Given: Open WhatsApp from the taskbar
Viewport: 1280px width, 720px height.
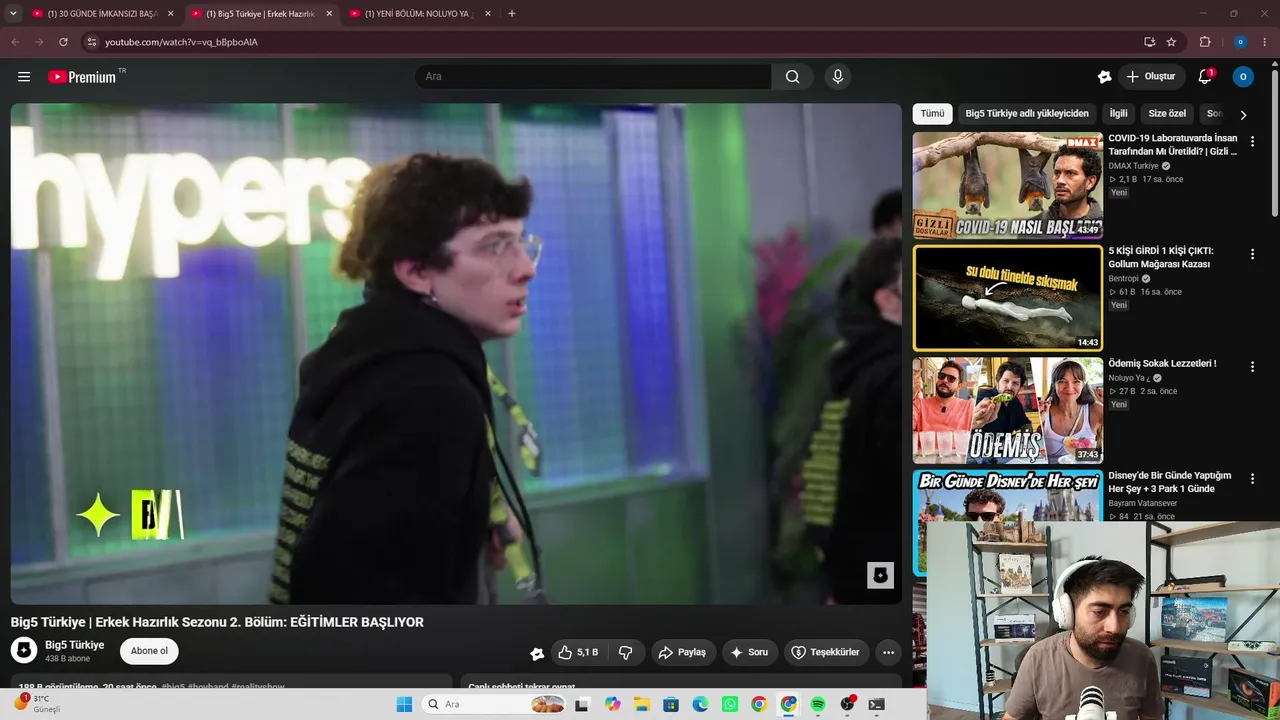Looking at the screenshot, I should [730, 704].
